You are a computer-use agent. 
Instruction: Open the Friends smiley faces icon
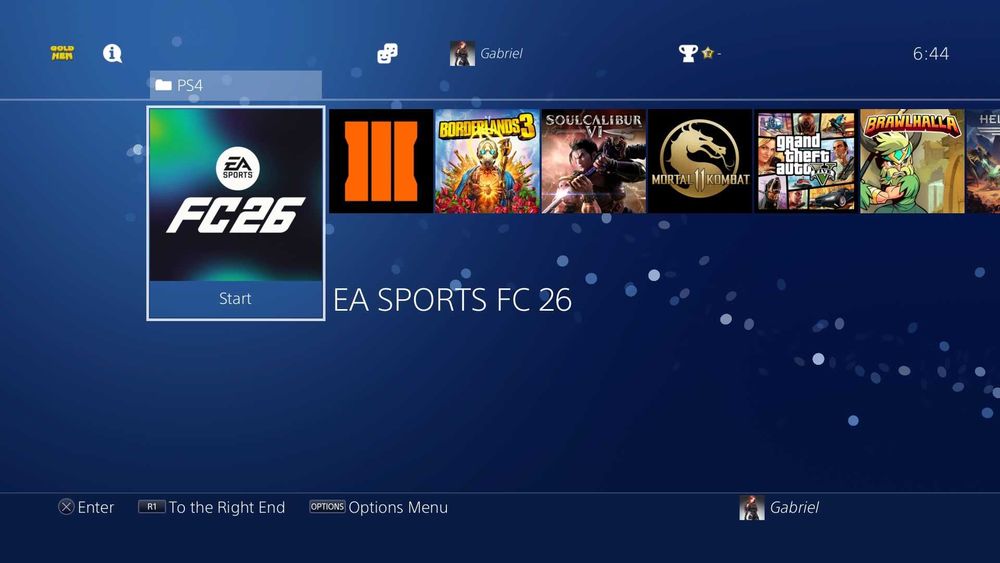click(387, 53)
